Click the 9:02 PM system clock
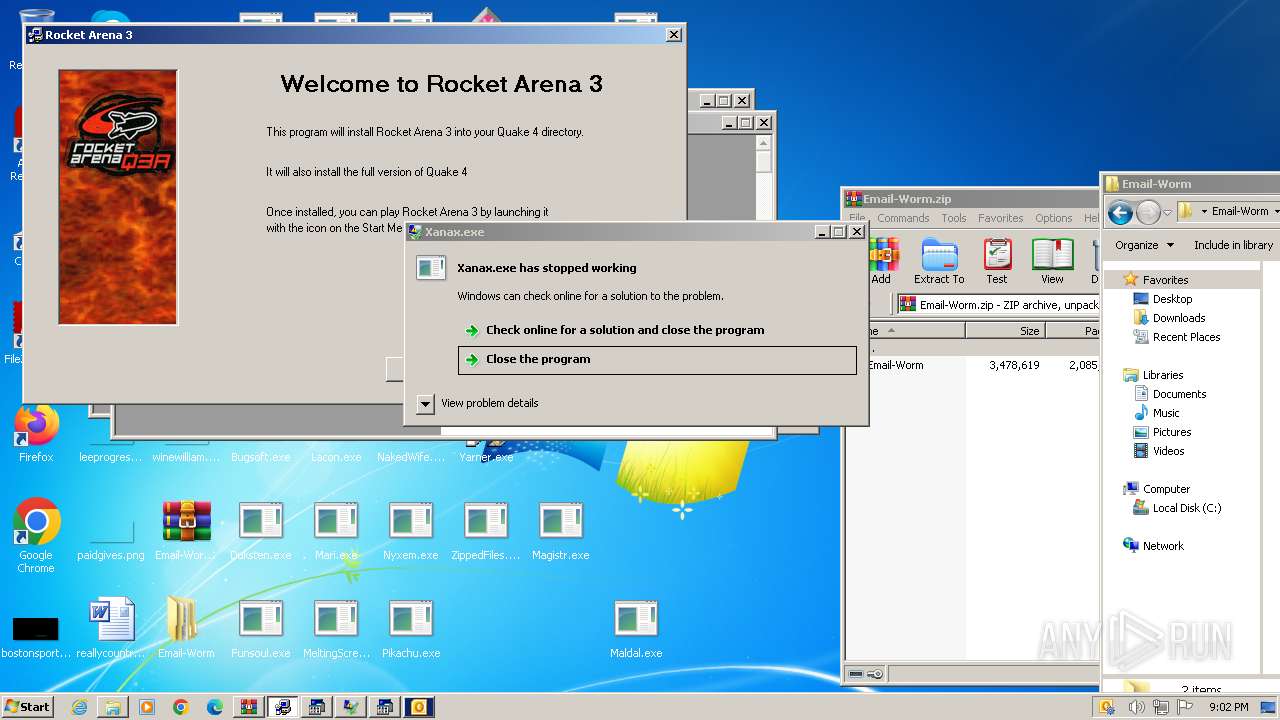 [1228, 707]
